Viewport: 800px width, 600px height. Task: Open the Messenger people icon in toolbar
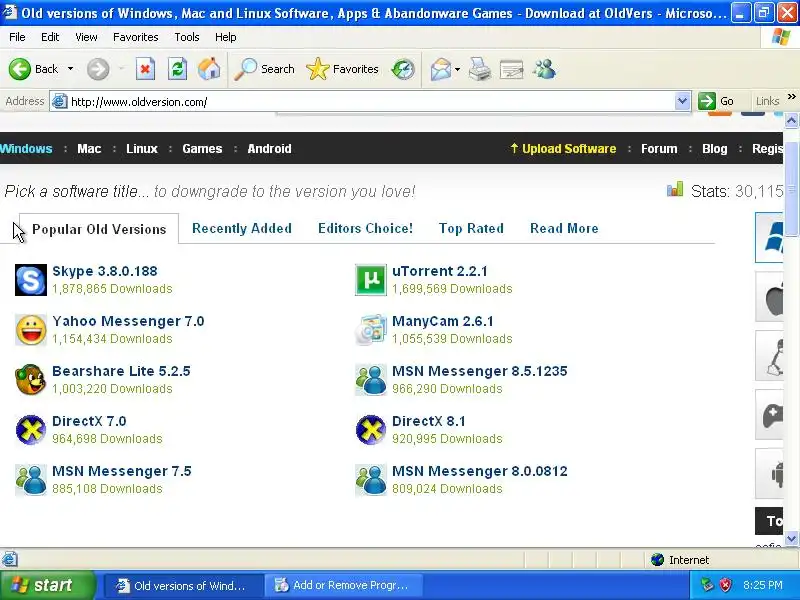click(544, 69)
